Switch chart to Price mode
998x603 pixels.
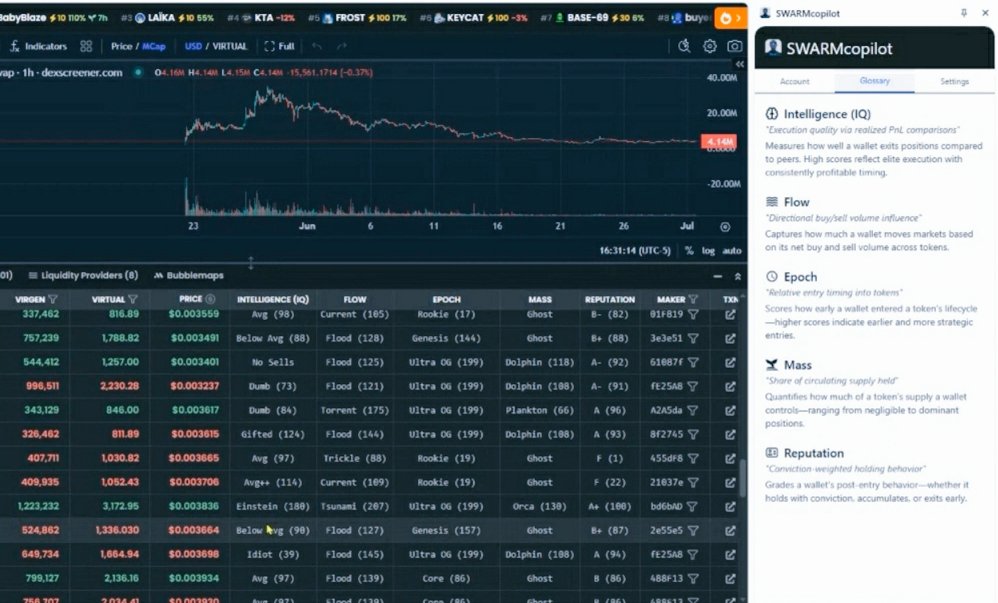pyautogui.click(x=121, y=46)
